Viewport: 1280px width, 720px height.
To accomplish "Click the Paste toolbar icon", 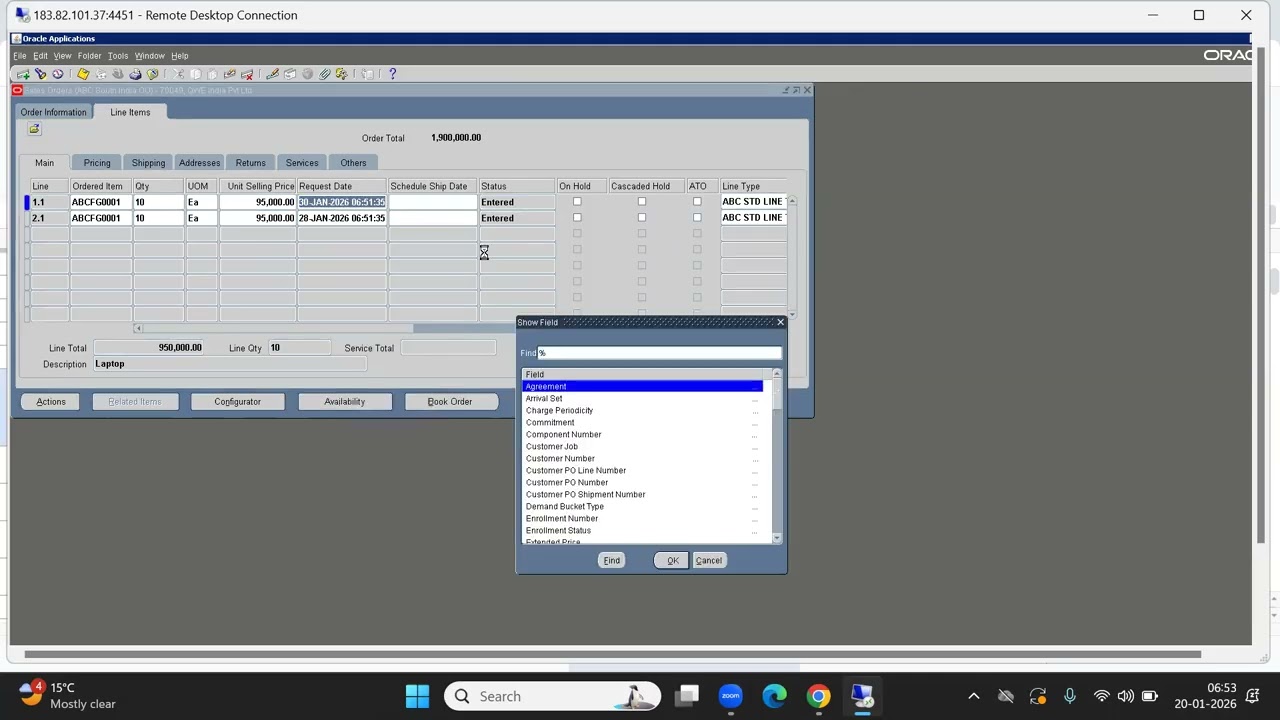I will tap(212, 74).
